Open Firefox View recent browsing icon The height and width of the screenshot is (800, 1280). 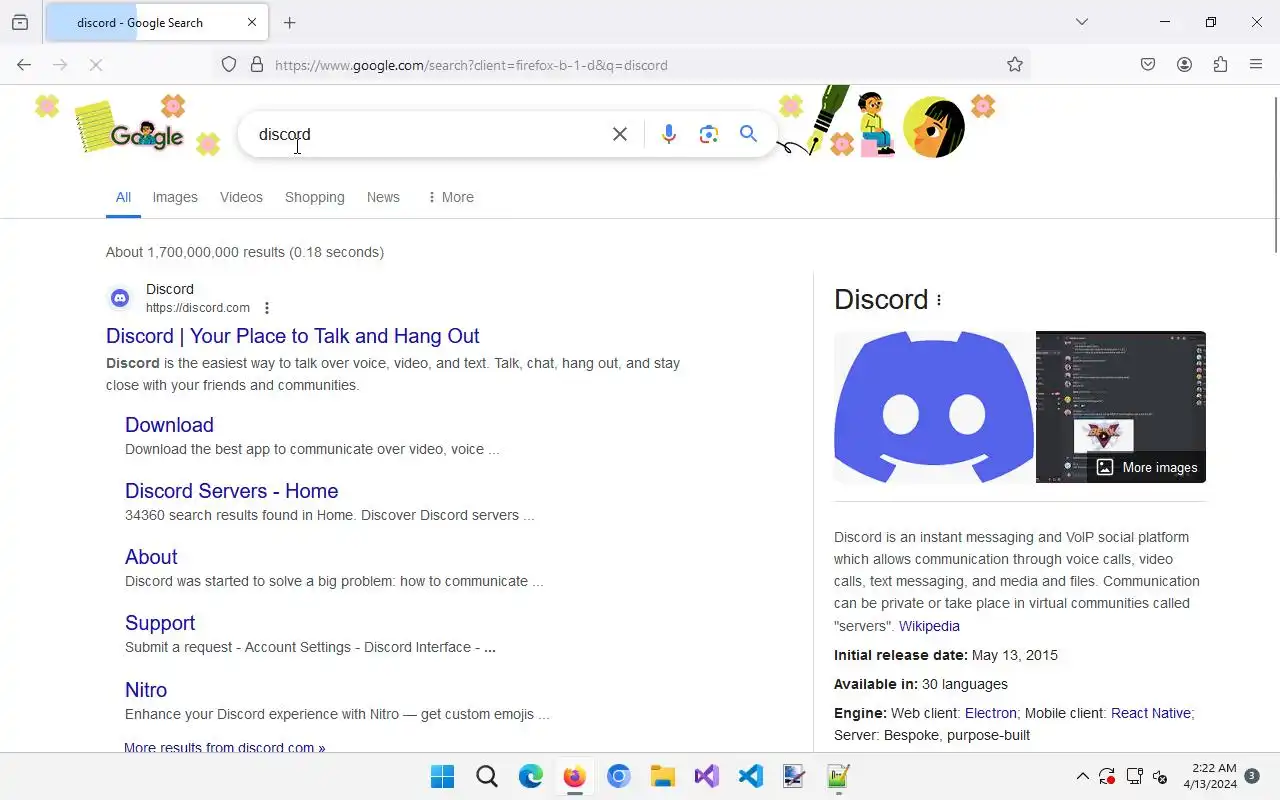click(x=20, y=22)
